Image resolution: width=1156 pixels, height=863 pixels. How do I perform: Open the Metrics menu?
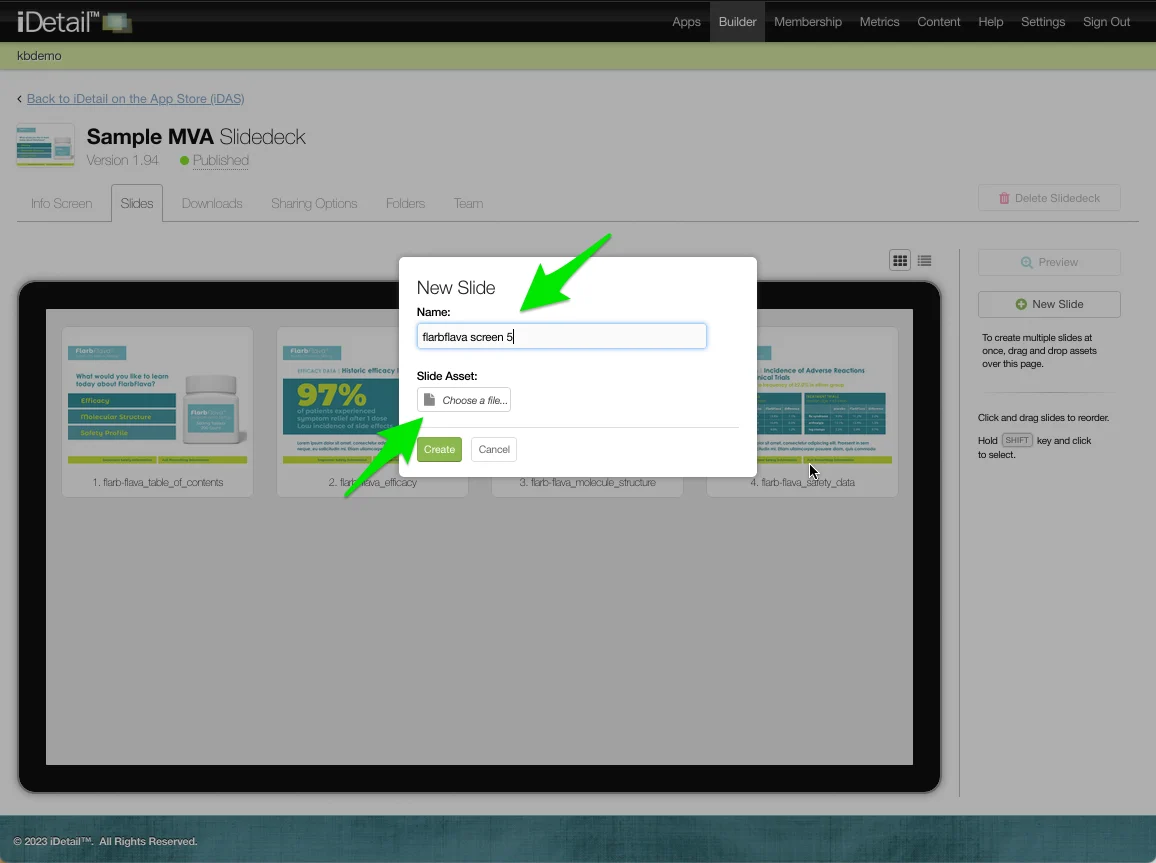[879, 21]
